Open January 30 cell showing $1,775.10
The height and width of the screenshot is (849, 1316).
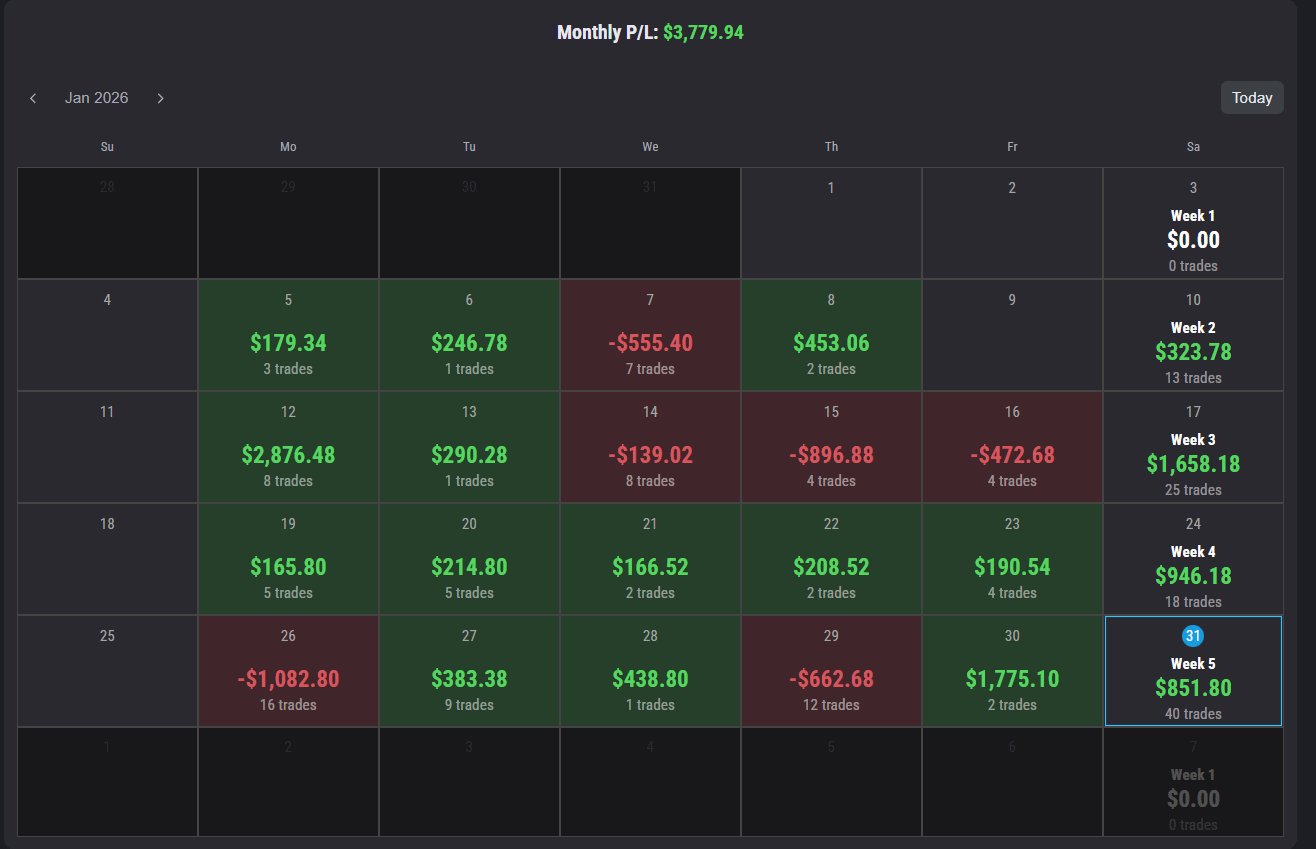1012,671
